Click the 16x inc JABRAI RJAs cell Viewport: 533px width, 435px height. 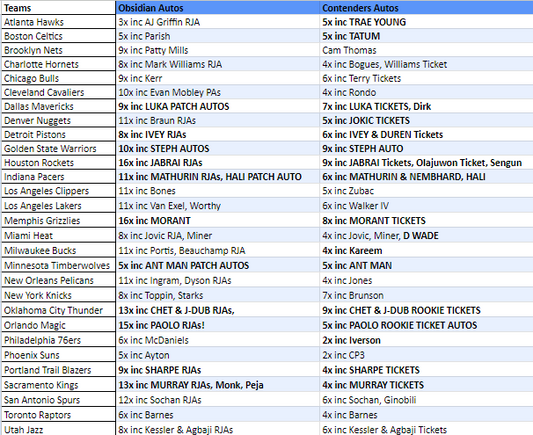[218, 163]
